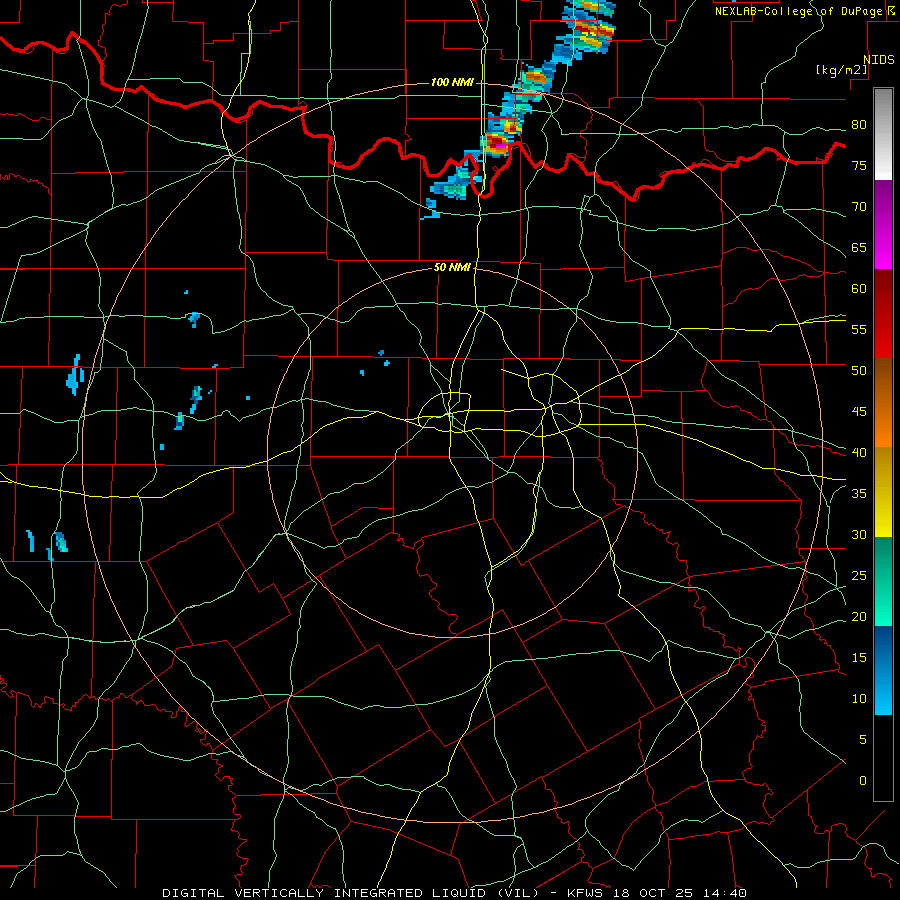
Task: Click the yellow segment of color bar
Action: pyautogui.click(x=883, y=492)
